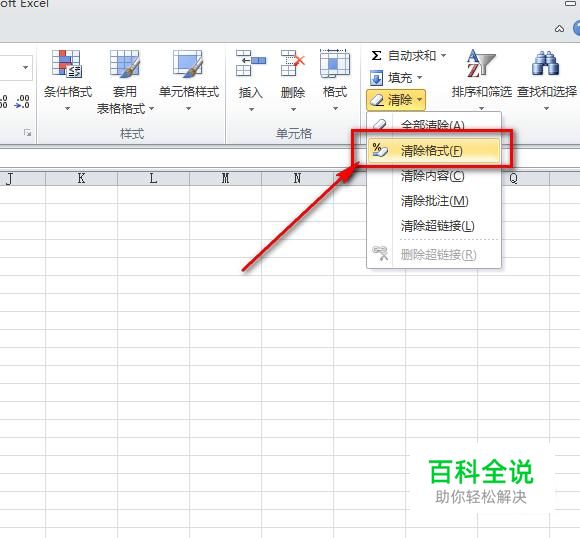
Task: Click the Clear eraser button
Action: coord(396,100)
